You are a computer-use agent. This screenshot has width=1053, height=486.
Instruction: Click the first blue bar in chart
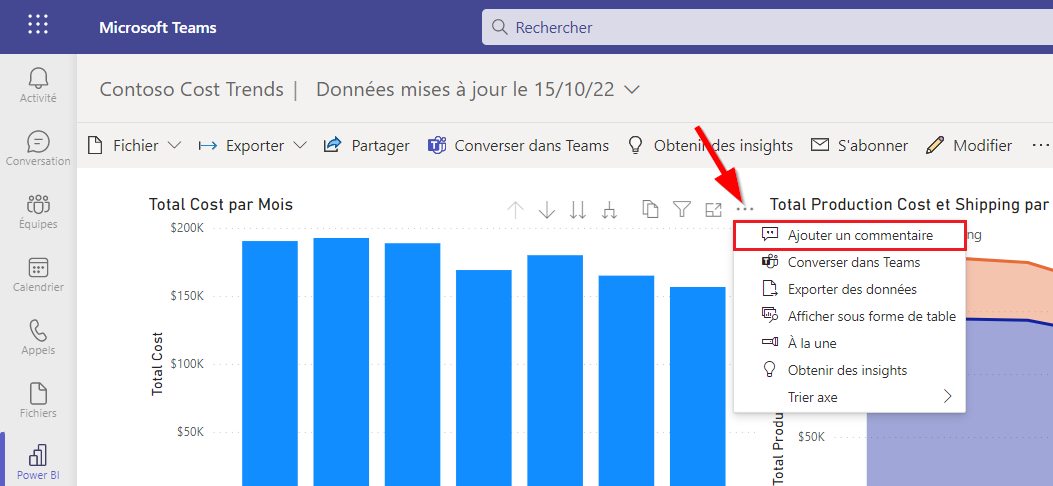(270, 363)
